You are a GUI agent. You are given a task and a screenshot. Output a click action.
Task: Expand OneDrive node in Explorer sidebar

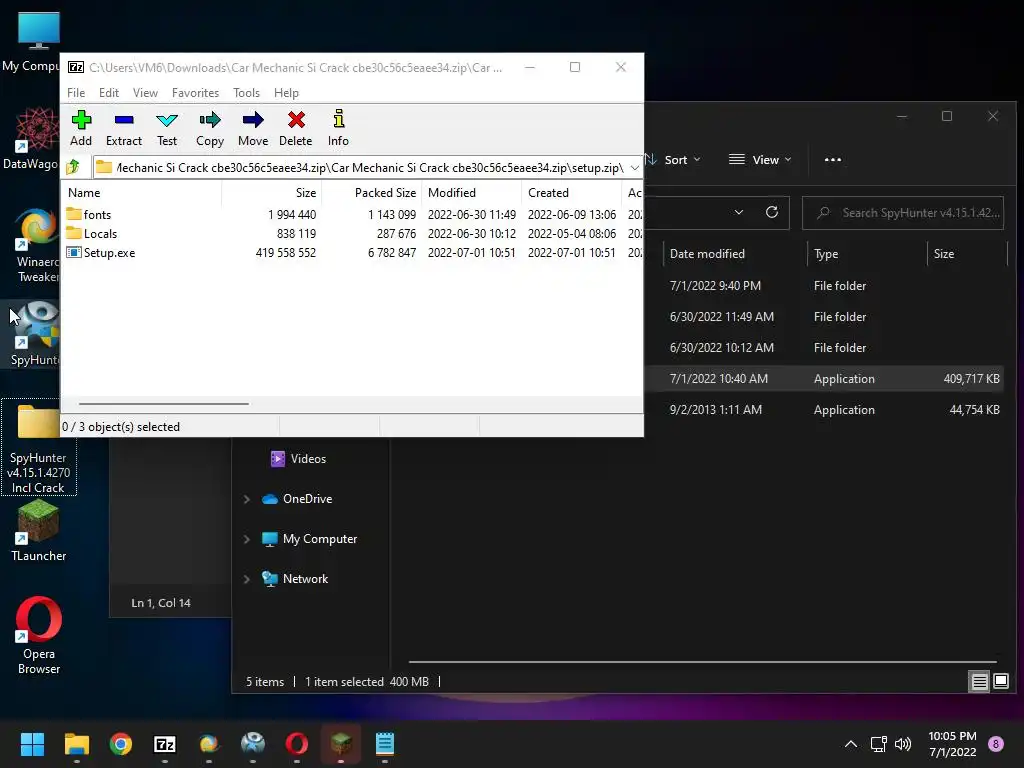[x=247, y=499]
